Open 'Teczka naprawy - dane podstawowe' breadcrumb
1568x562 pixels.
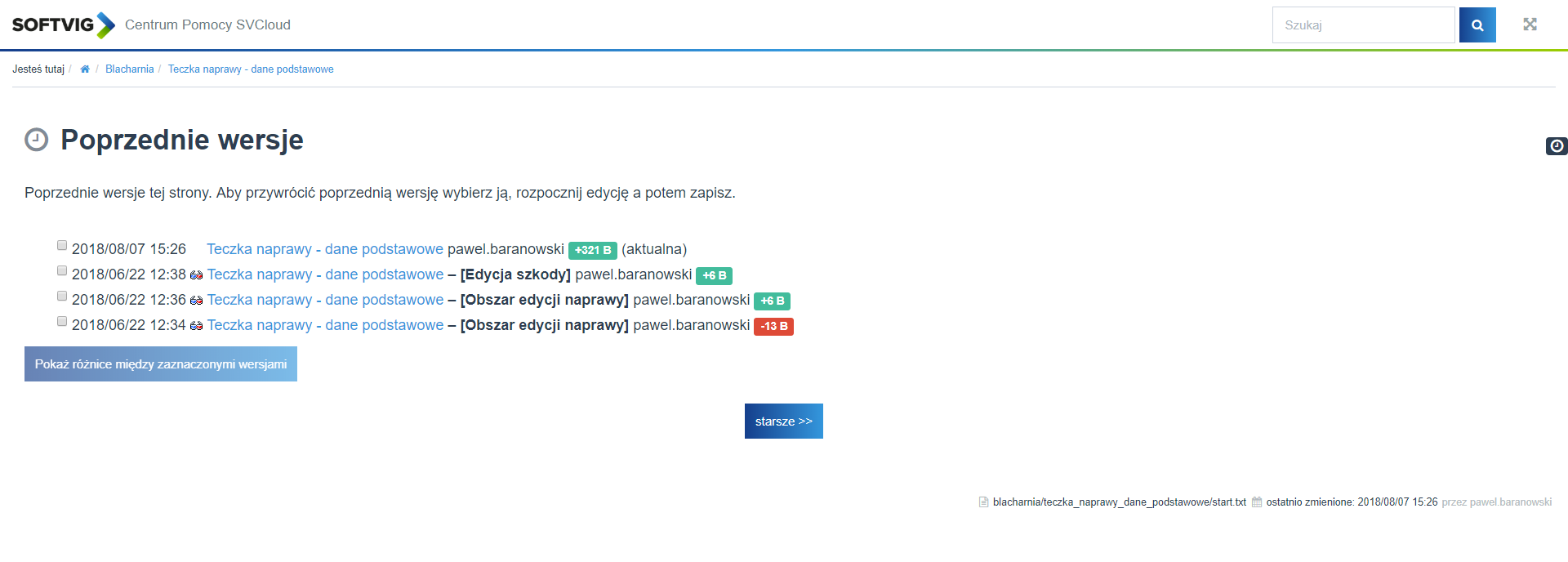251,69
